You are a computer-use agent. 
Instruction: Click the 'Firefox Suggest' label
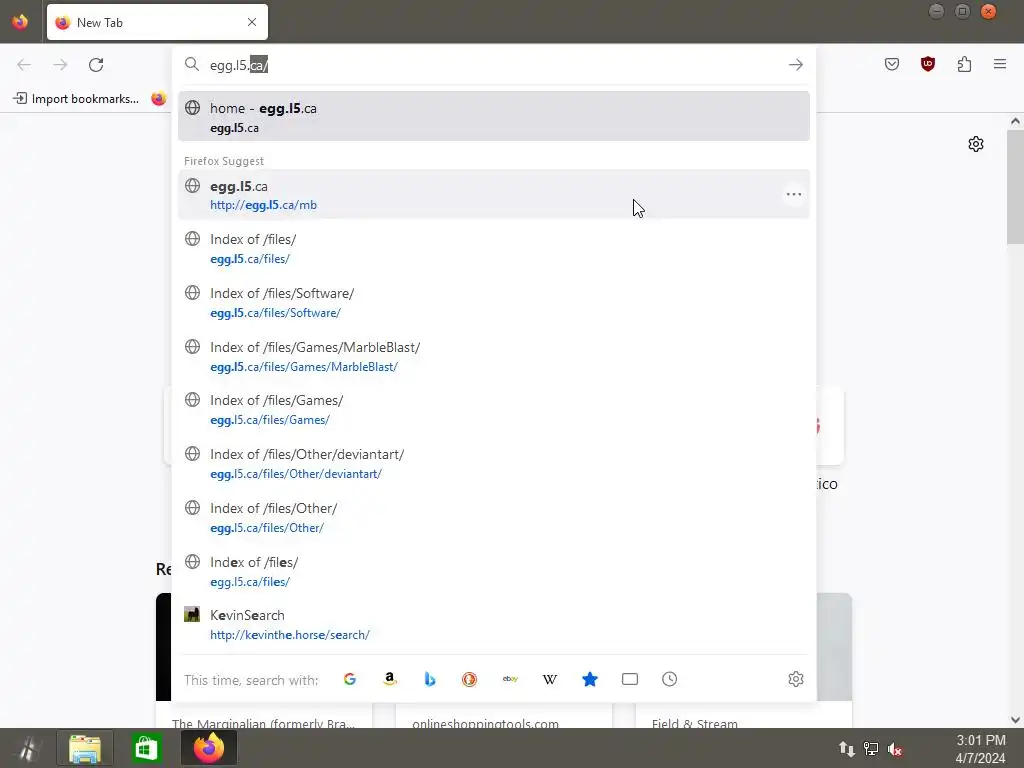[x=224, y=161]
